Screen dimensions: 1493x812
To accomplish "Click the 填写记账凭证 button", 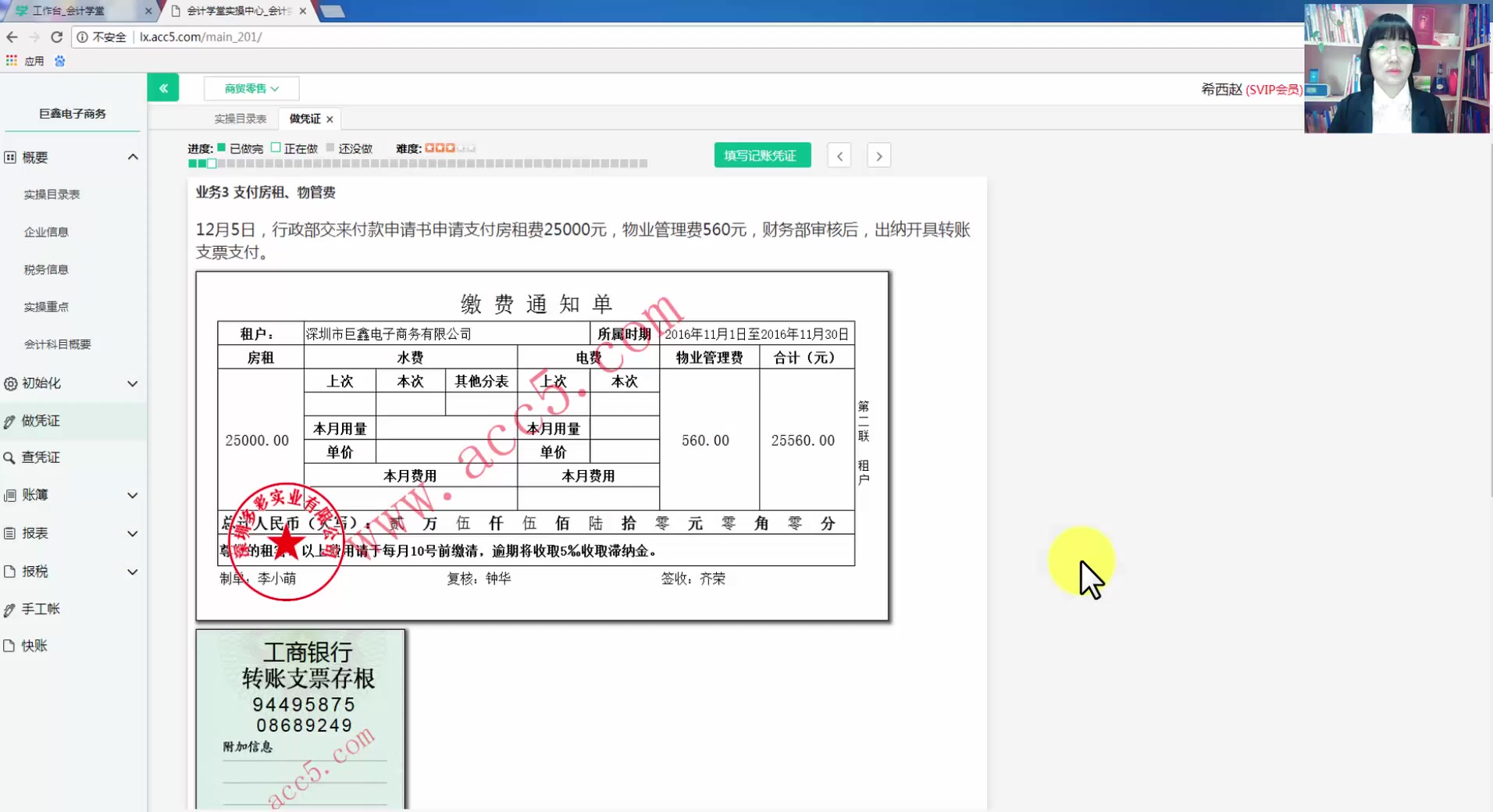I will [x=762, y=155].
